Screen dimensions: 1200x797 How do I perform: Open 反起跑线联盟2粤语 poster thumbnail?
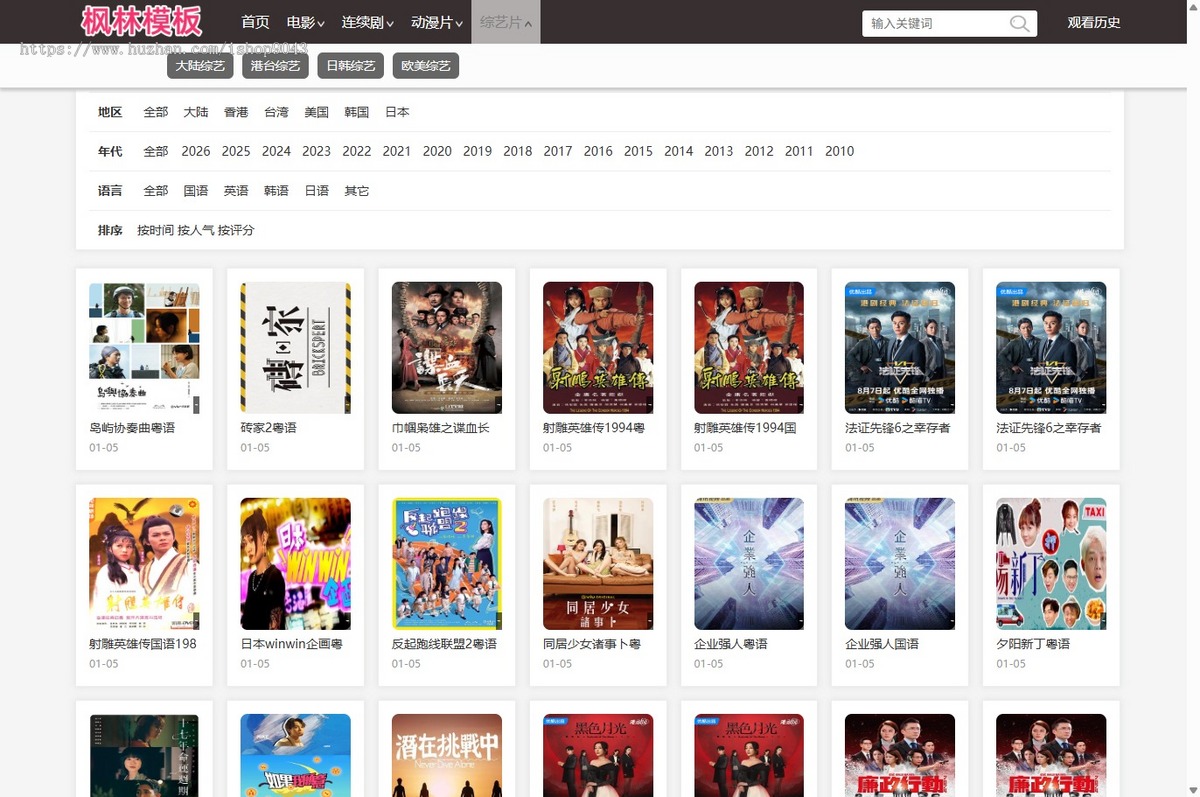[x=447, y=564]
